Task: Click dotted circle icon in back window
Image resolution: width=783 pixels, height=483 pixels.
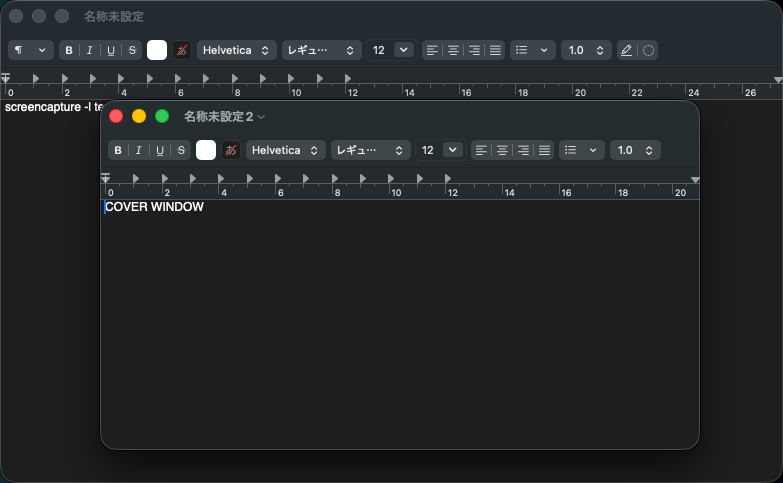Action: pyautogui.click(x=648, y=50)
